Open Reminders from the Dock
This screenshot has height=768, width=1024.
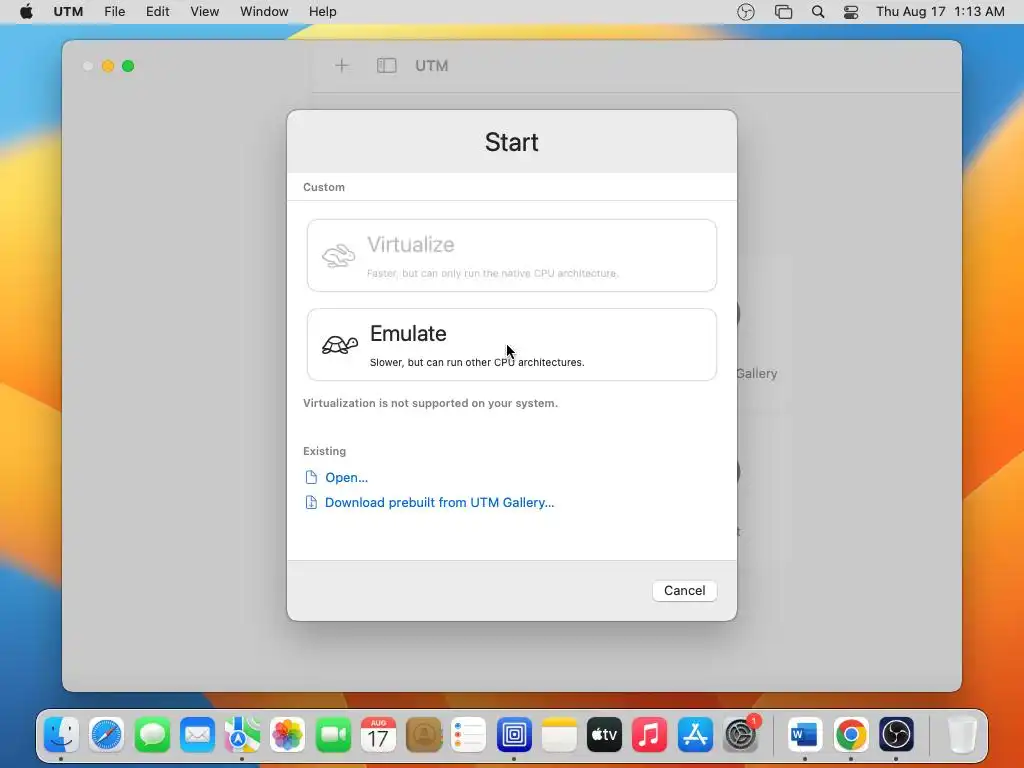click(469, 735)
